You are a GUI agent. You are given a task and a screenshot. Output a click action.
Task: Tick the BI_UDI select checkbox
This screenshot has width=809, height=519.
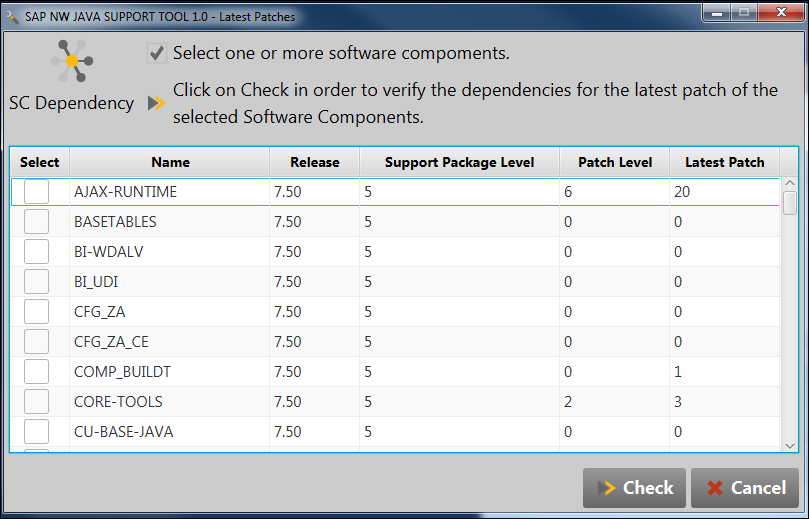(37, 281)
